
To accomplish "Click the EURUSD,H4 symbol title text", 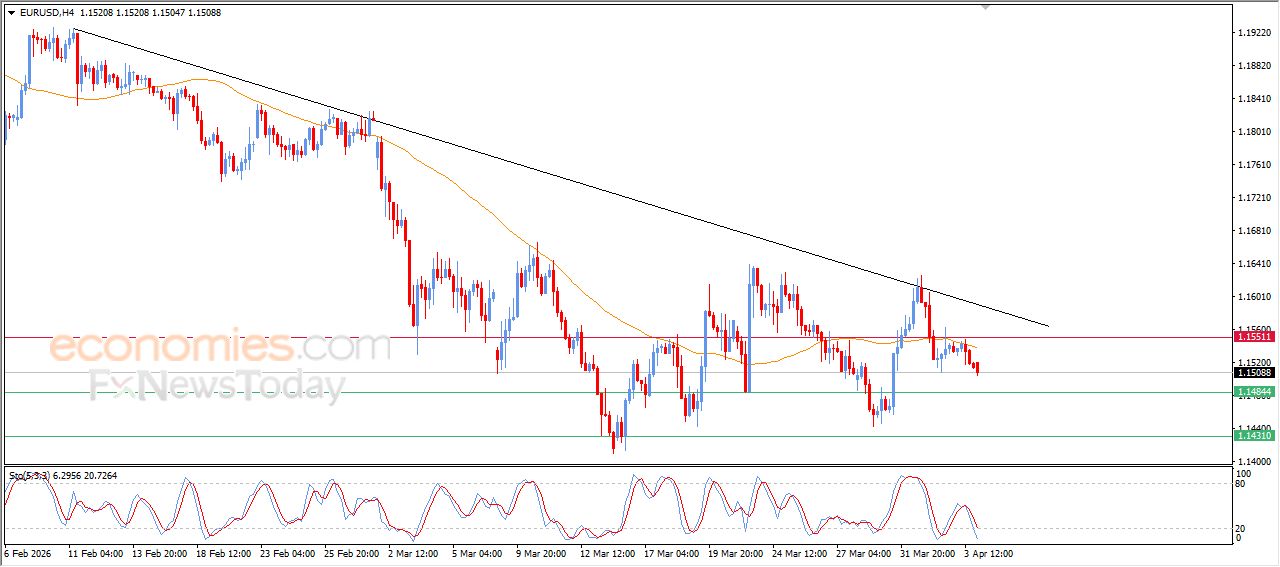I will click(x=46, y=13).
